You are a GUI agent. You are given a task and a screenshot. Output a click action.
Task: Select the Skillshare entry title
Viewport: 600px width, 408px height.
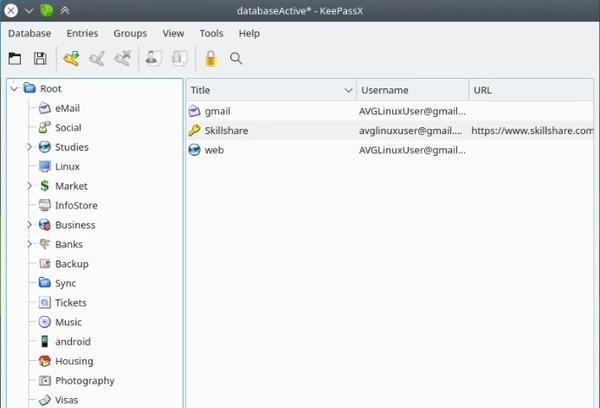point(226,131)
